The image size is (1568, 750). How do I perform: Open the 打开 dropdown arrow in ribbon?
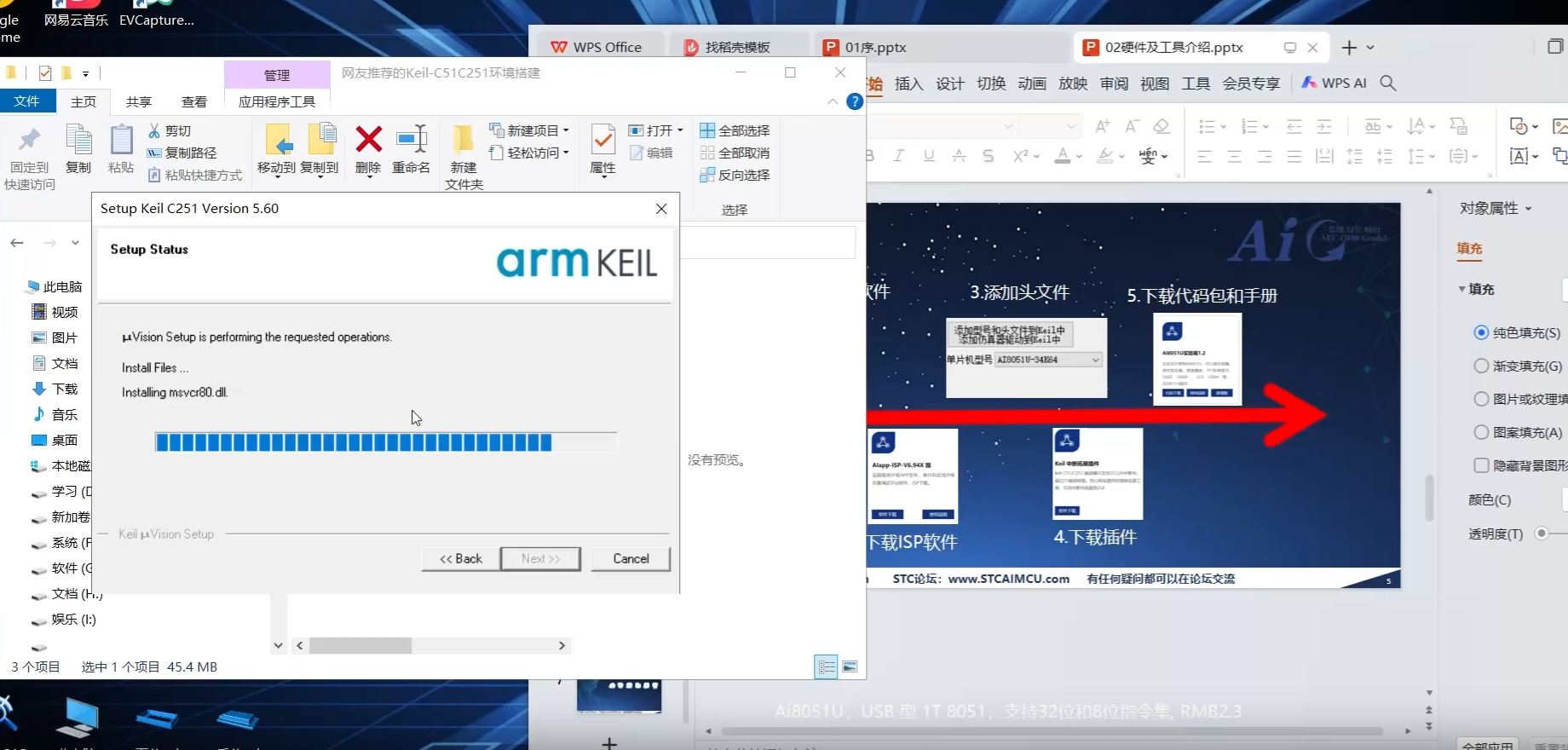[x=680, y=130]
